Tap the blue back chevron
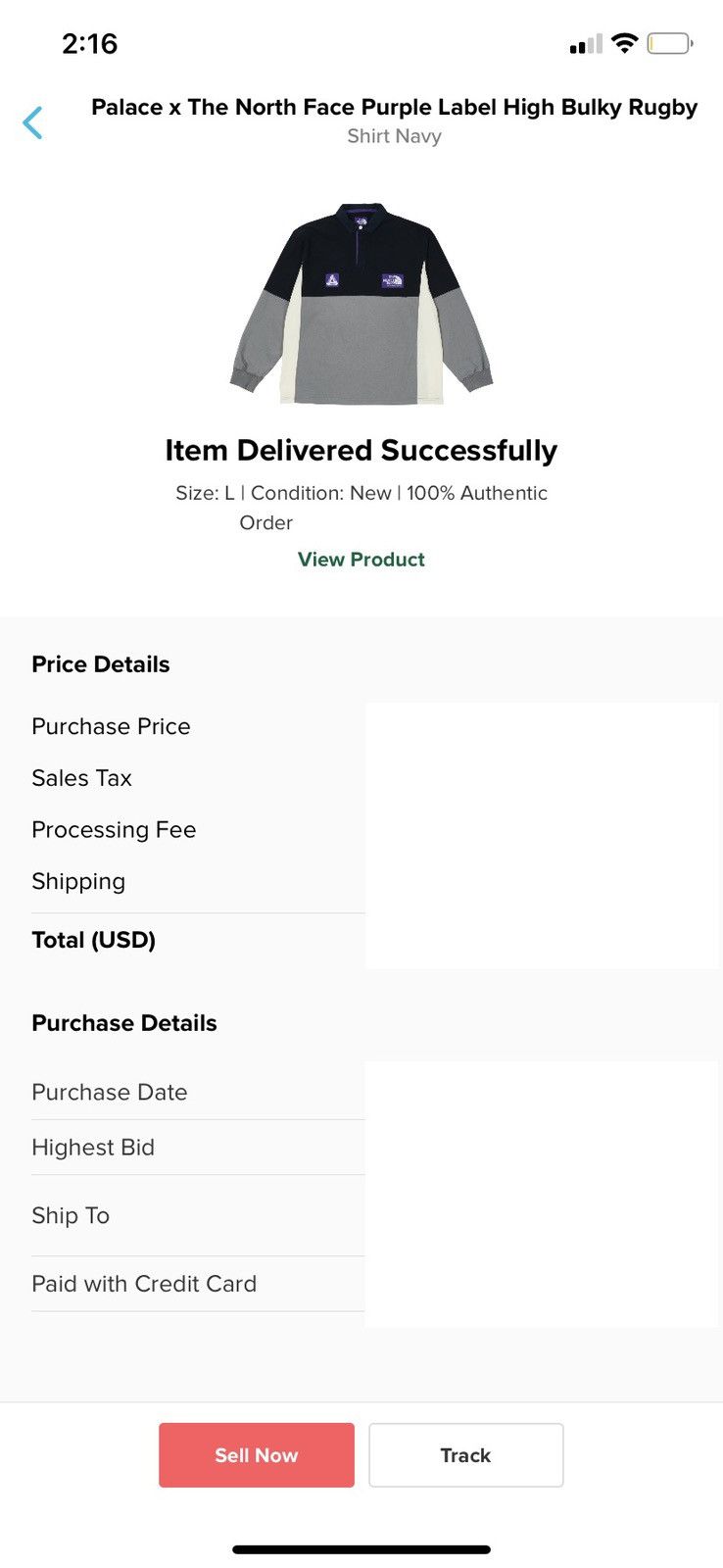Image resolution: width=723 pixels, height=1568 pixels. point(32,122)
